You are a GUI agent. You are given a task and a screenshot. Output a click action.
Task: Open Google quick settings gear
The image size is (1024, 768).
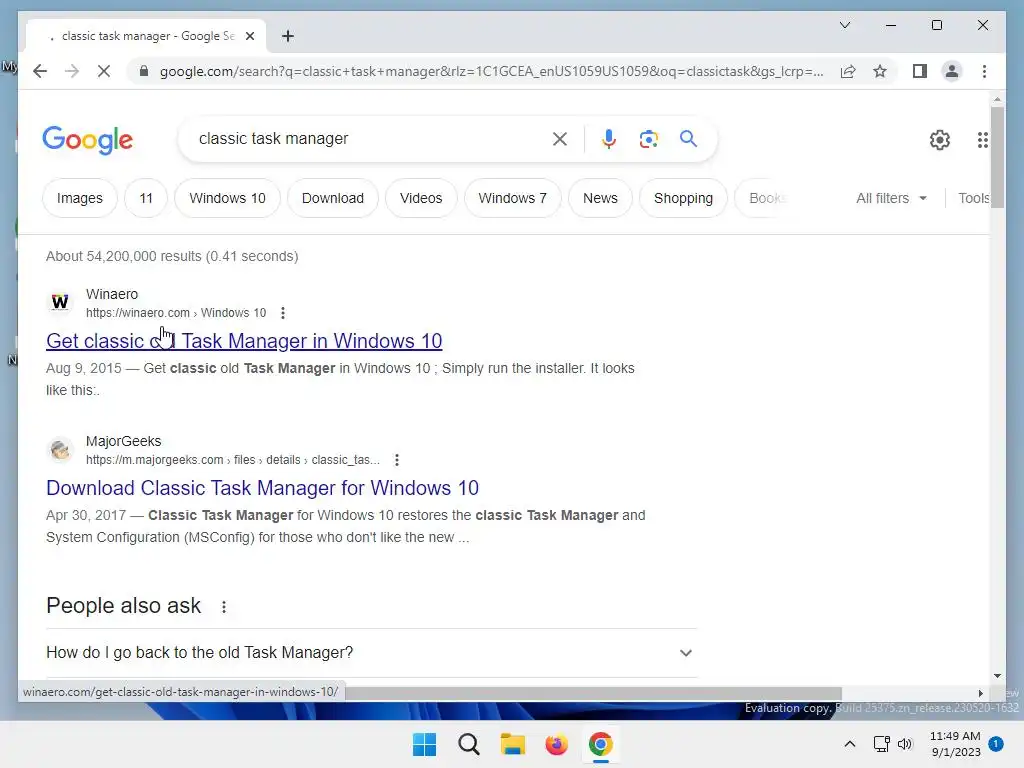pyautogui.click(x=939, y=140)
